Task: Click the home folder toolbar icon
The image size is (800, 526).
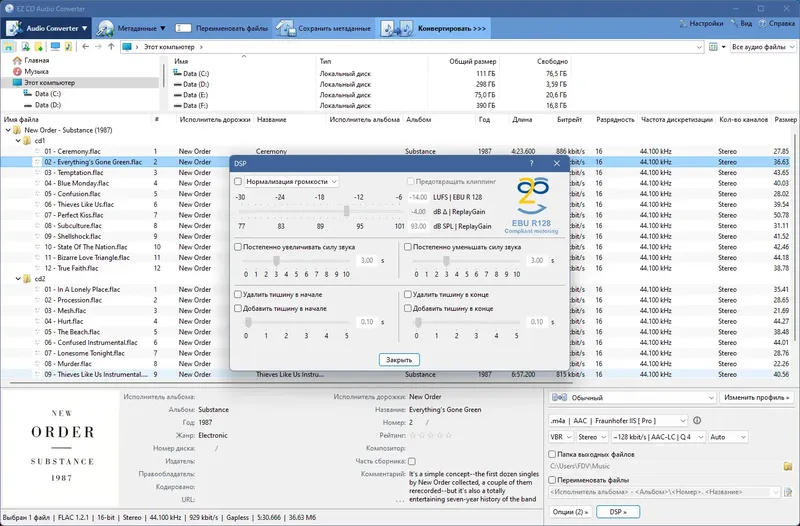Action: click(9, 47)
